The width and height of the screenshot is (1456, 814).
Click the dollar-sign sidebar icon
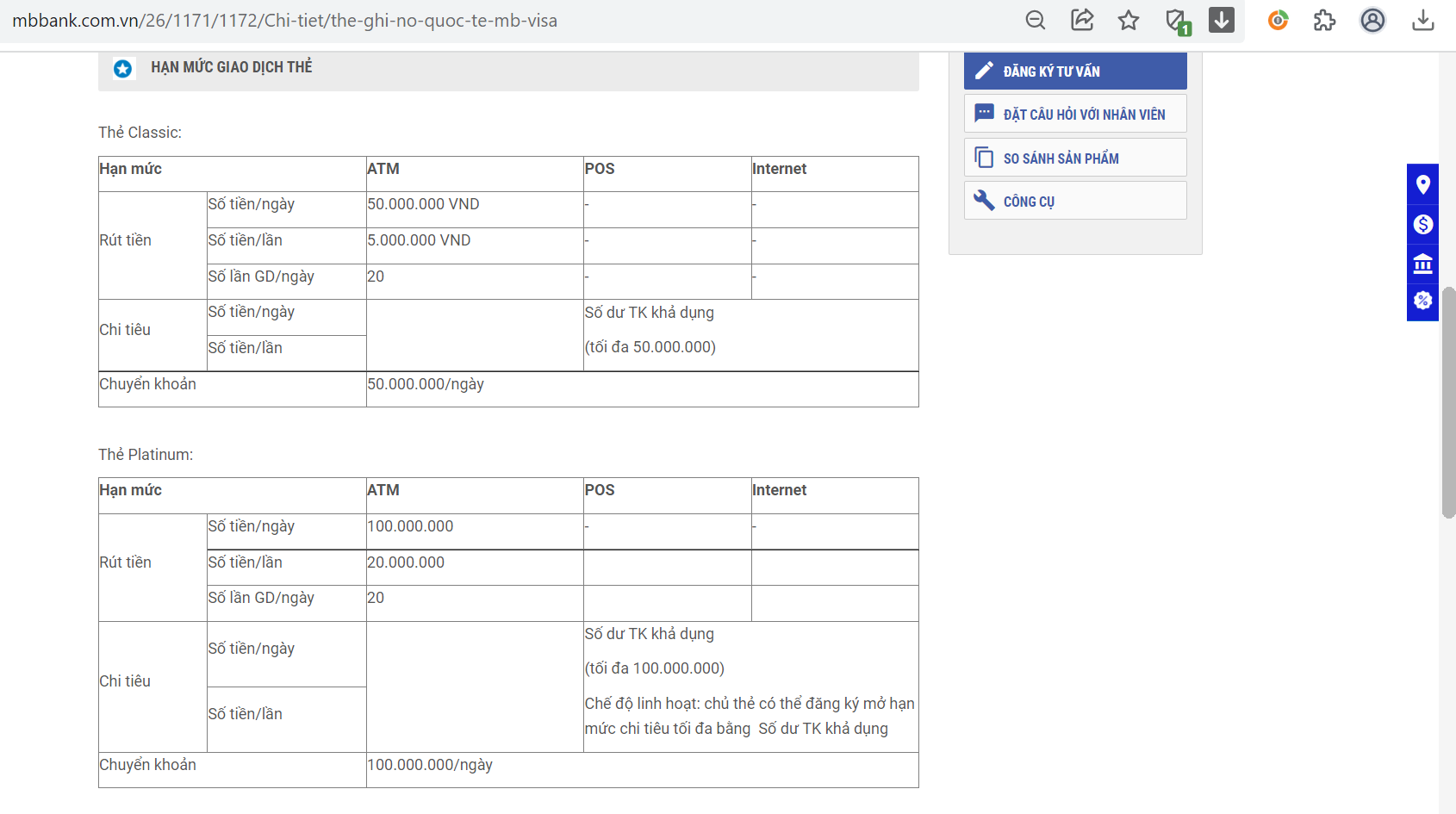pyautogui.click(x=1423, y=225)
